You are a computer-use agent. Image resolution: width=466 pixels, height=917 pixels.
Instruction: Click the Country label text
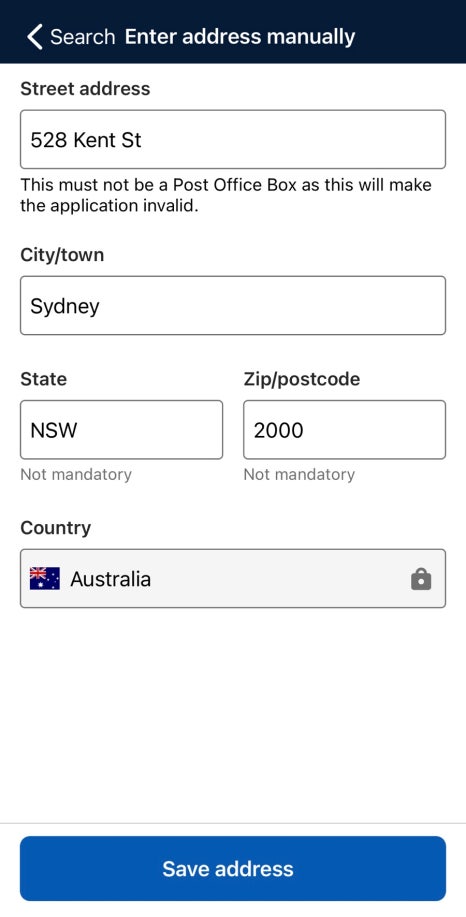coord(56,528)
